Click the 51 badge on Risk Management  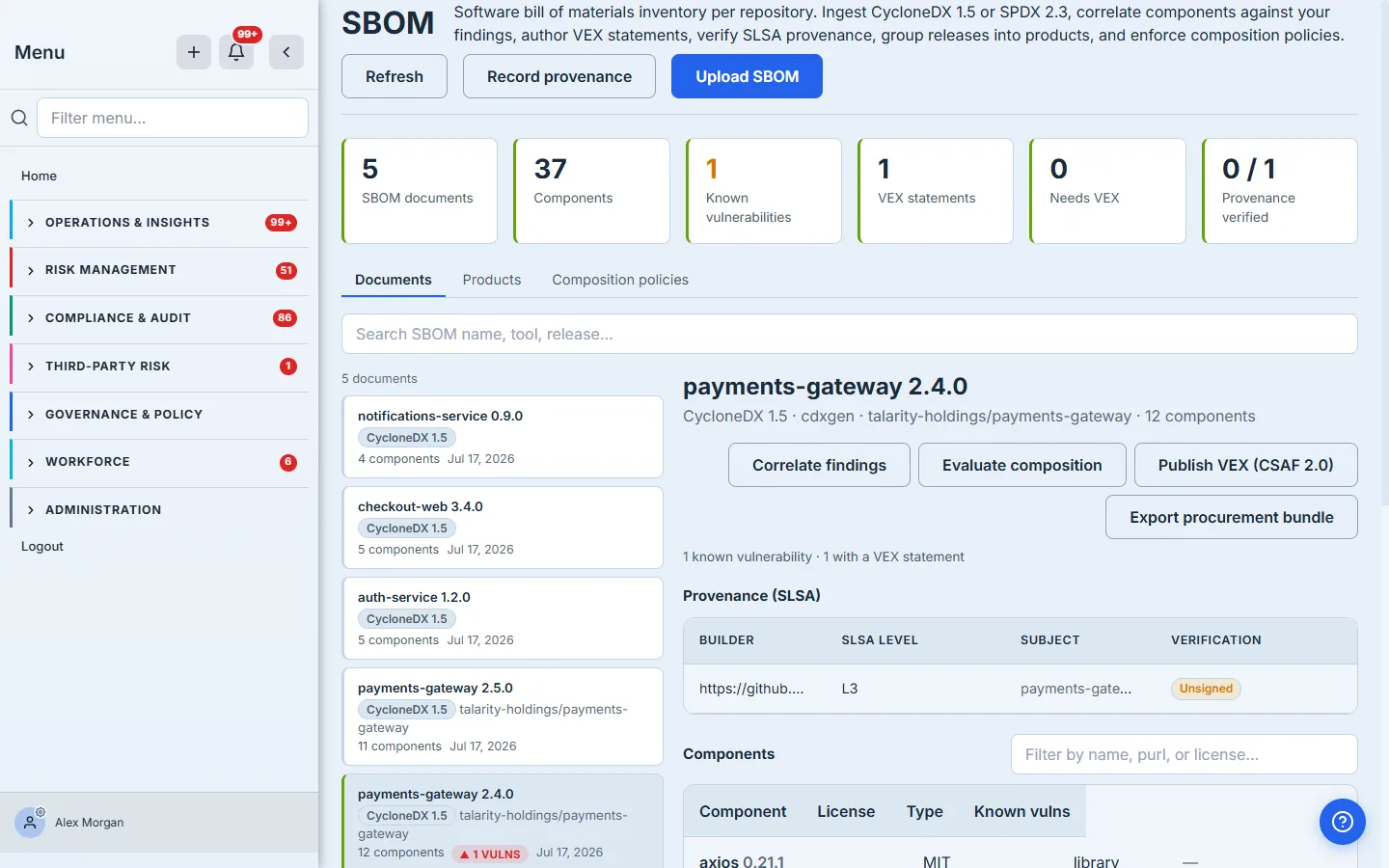286,271
